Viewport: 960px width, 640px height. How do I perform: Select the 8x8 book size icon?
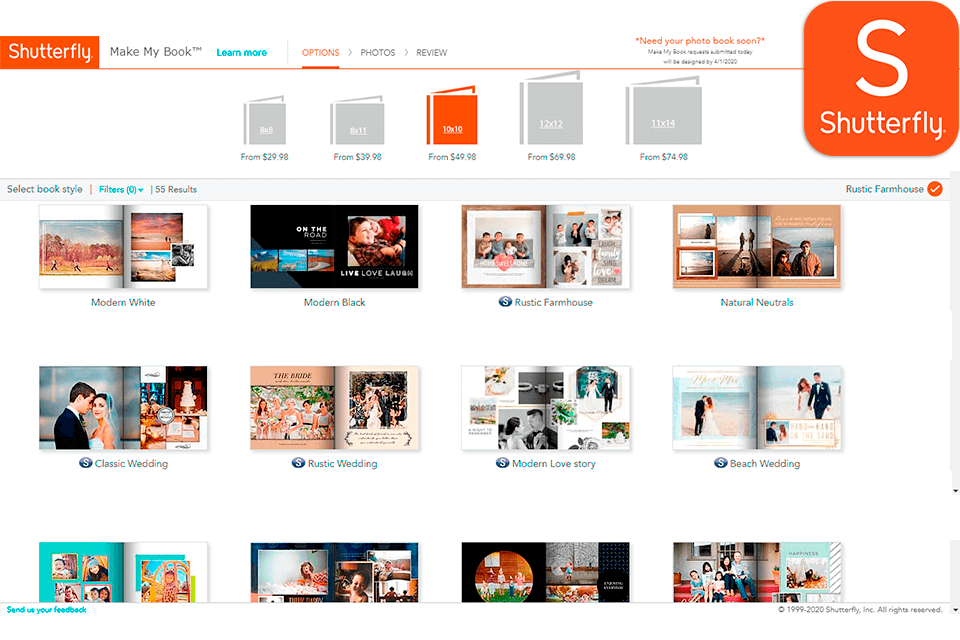point(265,120)
